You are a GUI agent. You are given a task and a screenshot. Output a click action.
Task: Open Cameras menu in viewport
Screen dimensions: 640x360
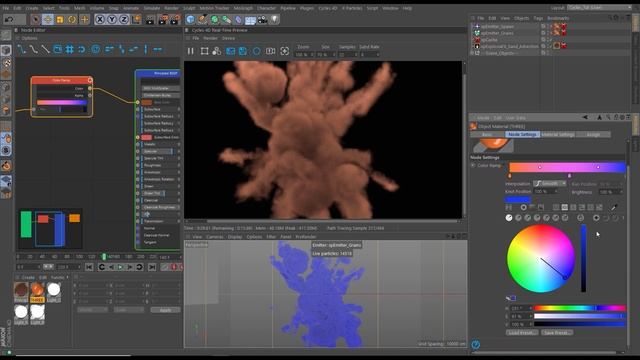pos(214,237)
